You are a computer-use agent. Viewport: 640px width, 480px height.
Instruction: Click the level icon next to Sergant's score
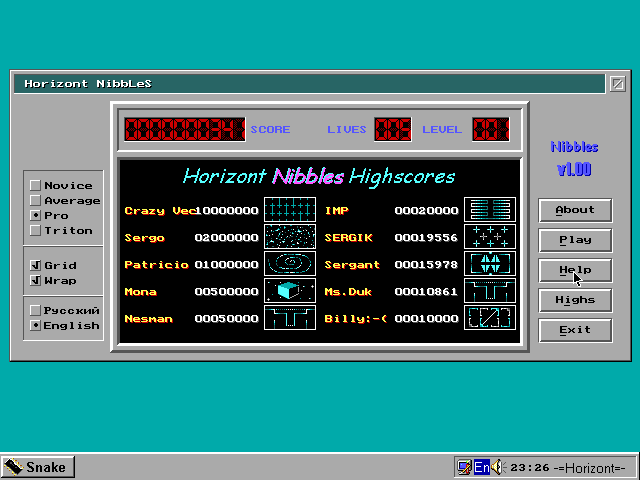coord(490,264)
